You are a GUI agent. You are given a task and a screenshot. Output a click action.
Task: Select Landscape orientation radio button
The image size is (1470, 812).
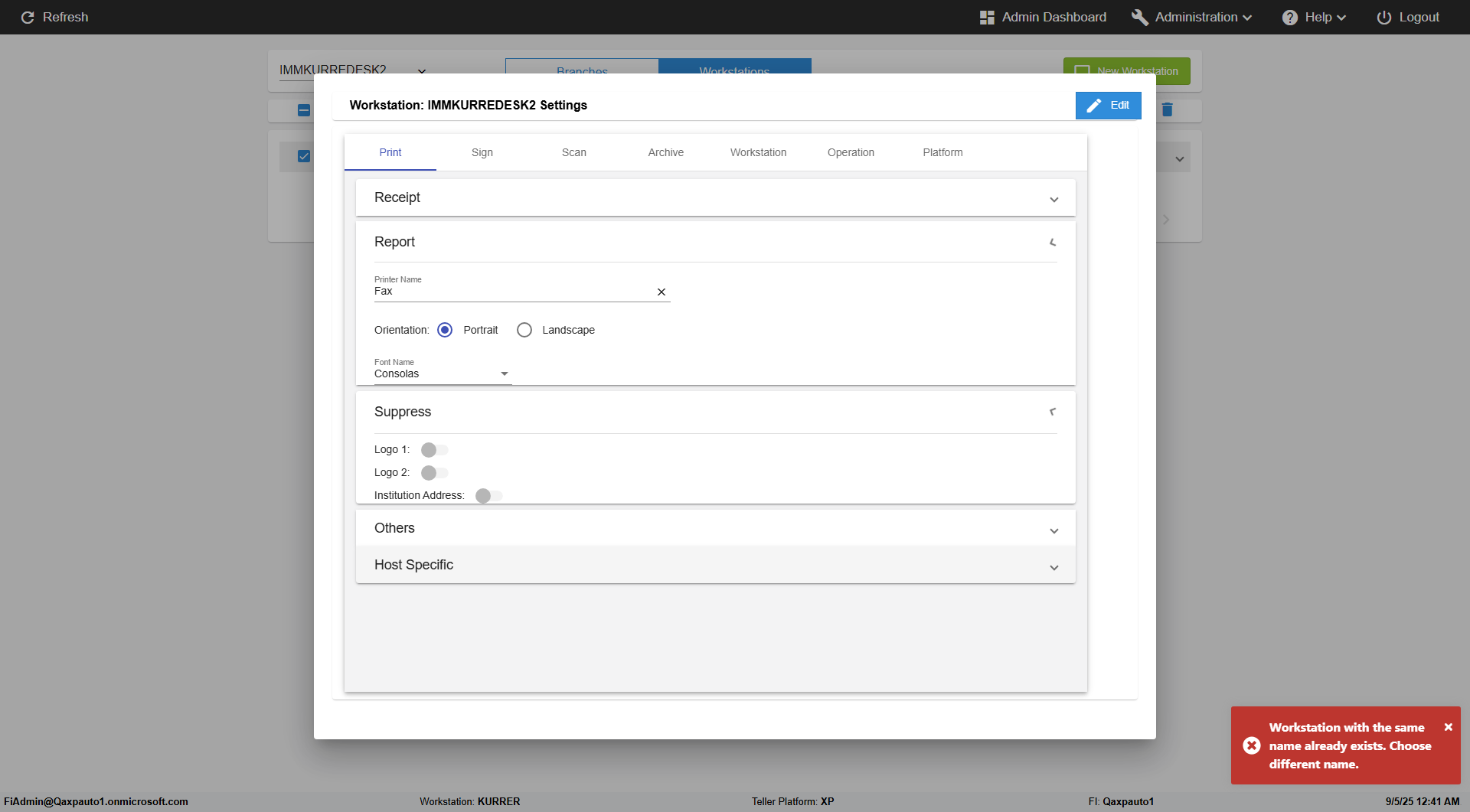(524, 330)
